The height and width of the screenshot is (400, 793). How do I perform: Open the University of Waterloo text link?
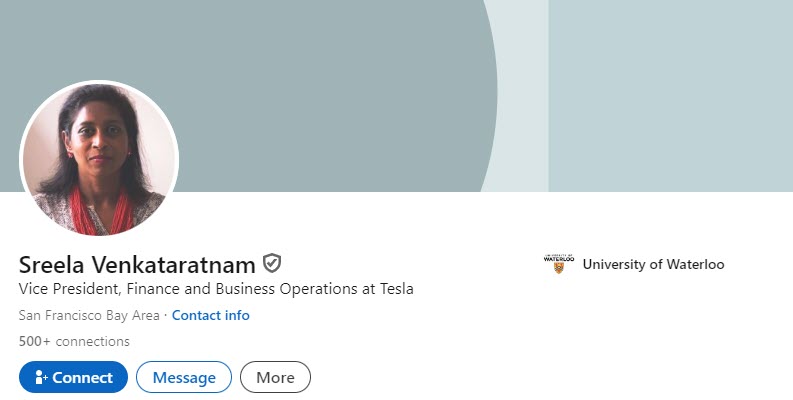click(x=653, y=264)
